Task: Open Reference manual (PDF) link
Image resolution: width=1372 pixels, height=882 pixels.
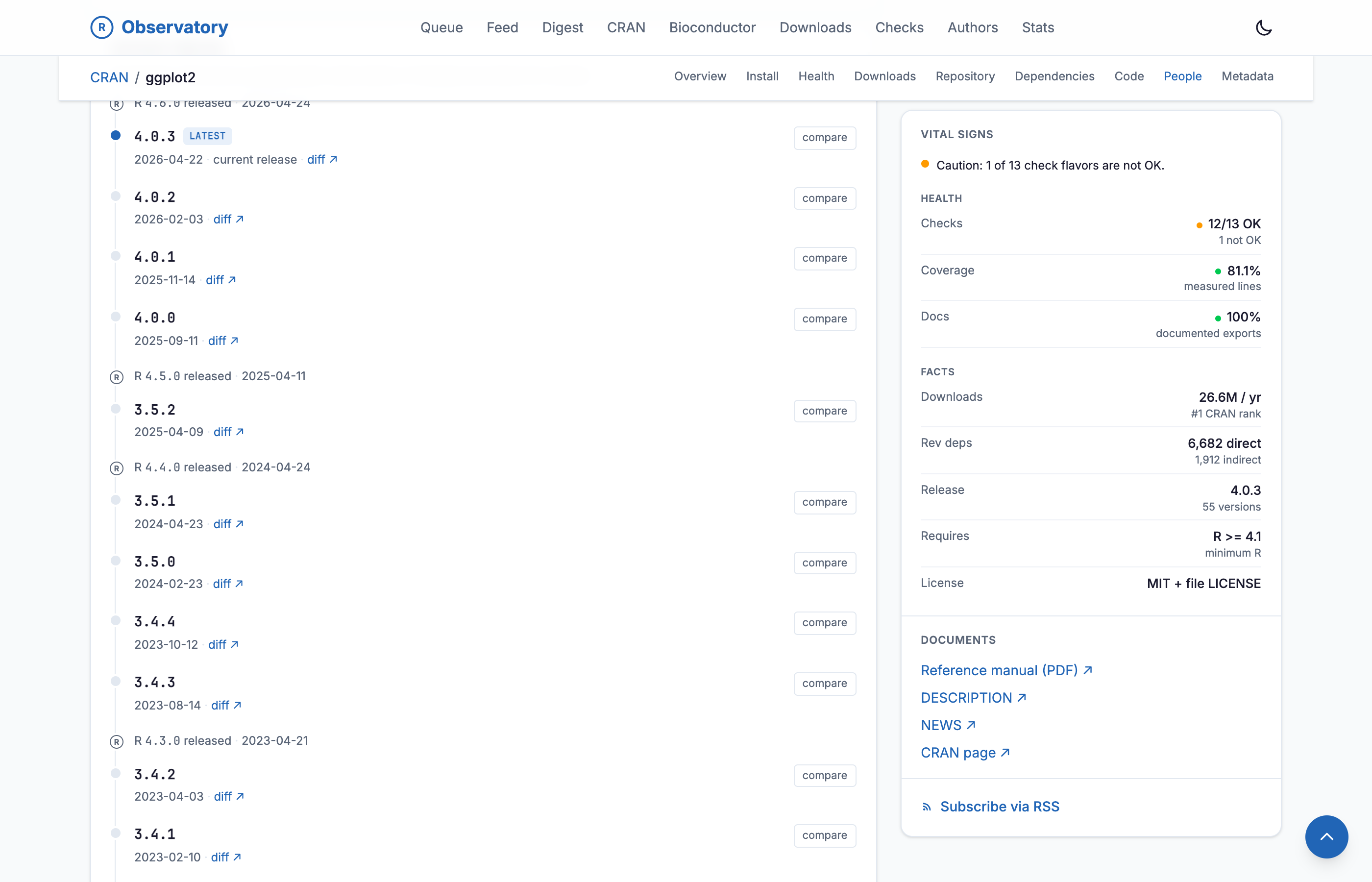Action: (x=1006, y=671)
